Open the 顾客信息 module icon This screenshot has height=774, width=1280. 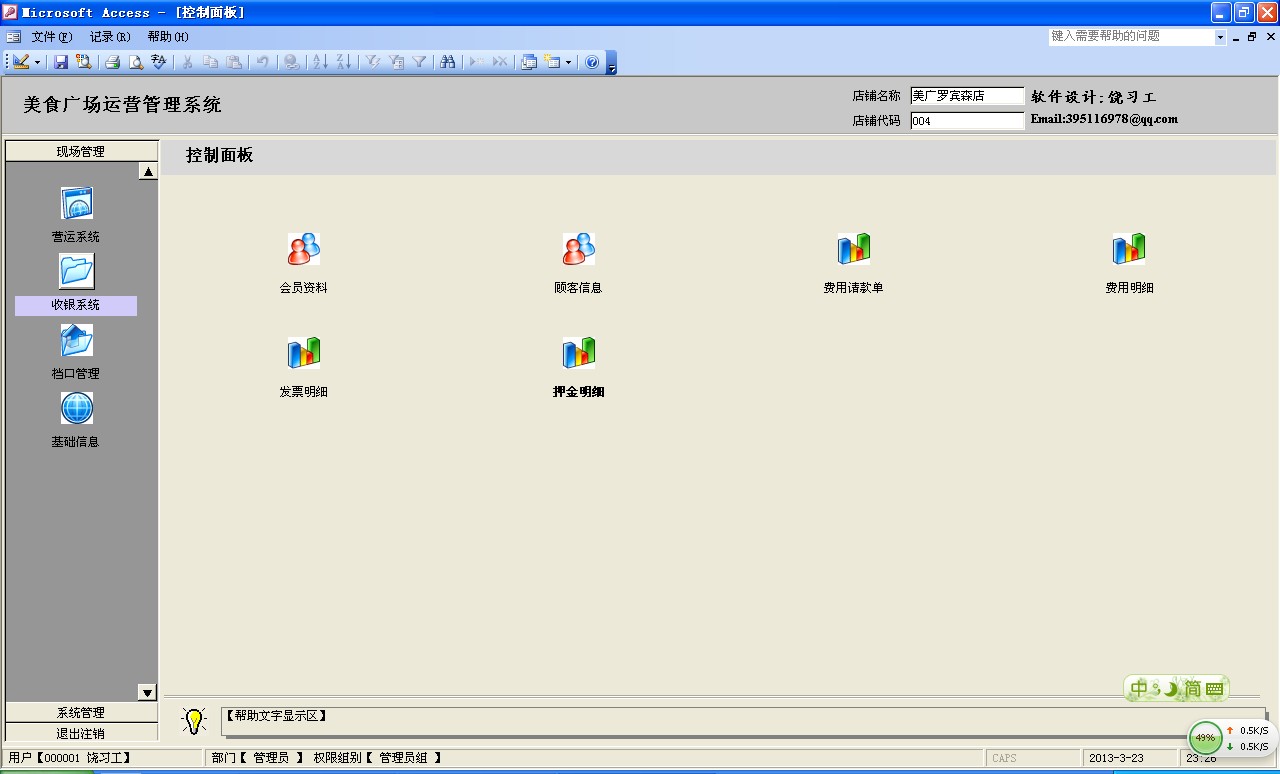pyautogui.click(x=579, y=249)
